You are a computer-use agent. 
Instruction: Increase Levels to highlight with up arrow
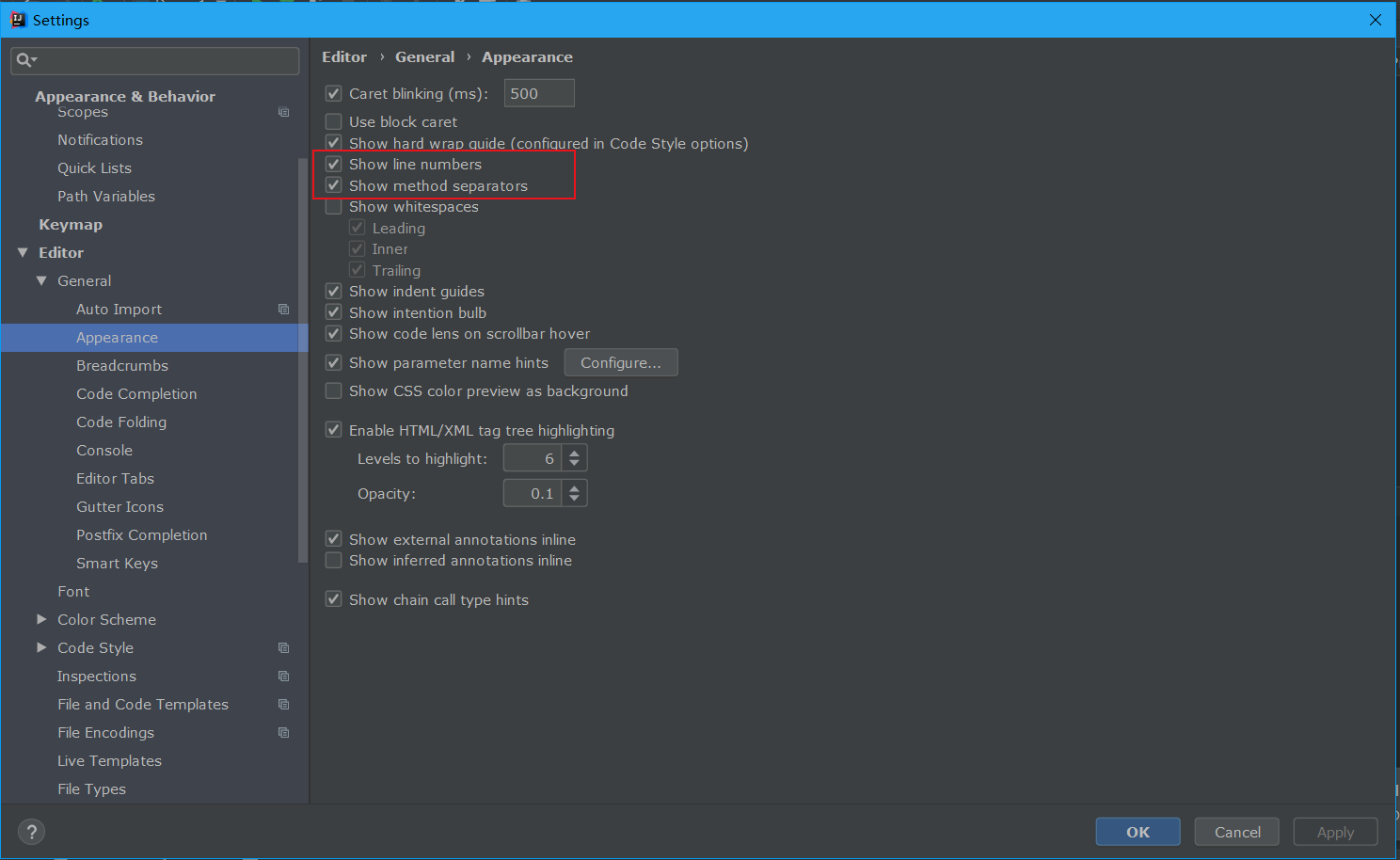tap(575, 453)
